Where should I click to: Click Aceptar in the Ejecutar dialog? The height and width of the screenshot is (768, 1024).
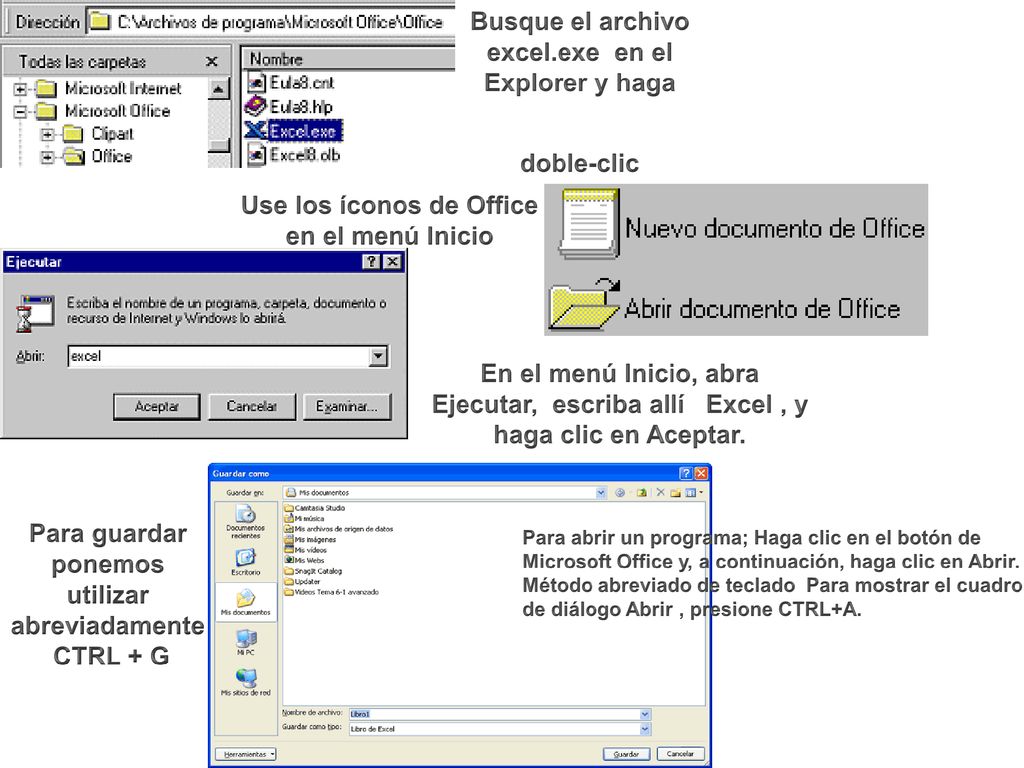pyautogui.click(x=157, y=406)
